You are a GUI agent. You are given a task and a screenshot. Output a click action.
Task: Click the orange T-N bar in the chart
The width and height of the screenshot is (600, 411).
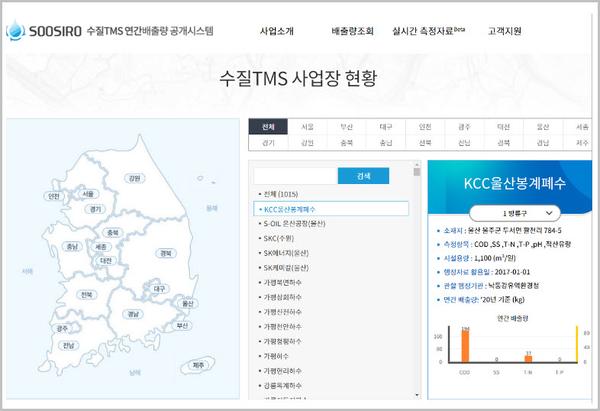point(528,357)
